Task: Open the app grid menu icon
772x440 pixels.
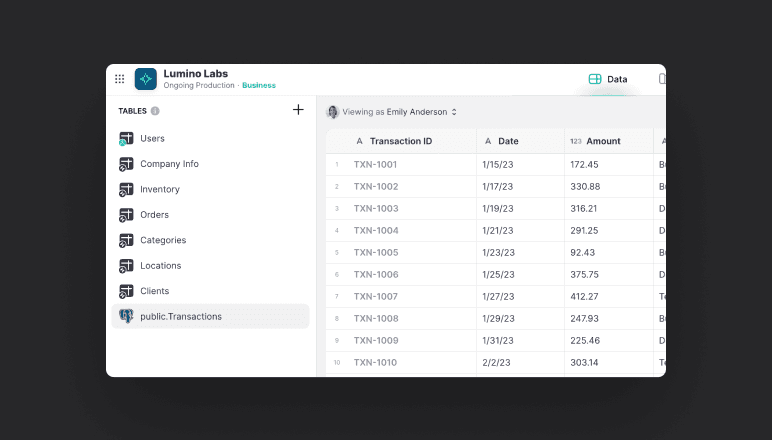Action: tap(120, 79)
